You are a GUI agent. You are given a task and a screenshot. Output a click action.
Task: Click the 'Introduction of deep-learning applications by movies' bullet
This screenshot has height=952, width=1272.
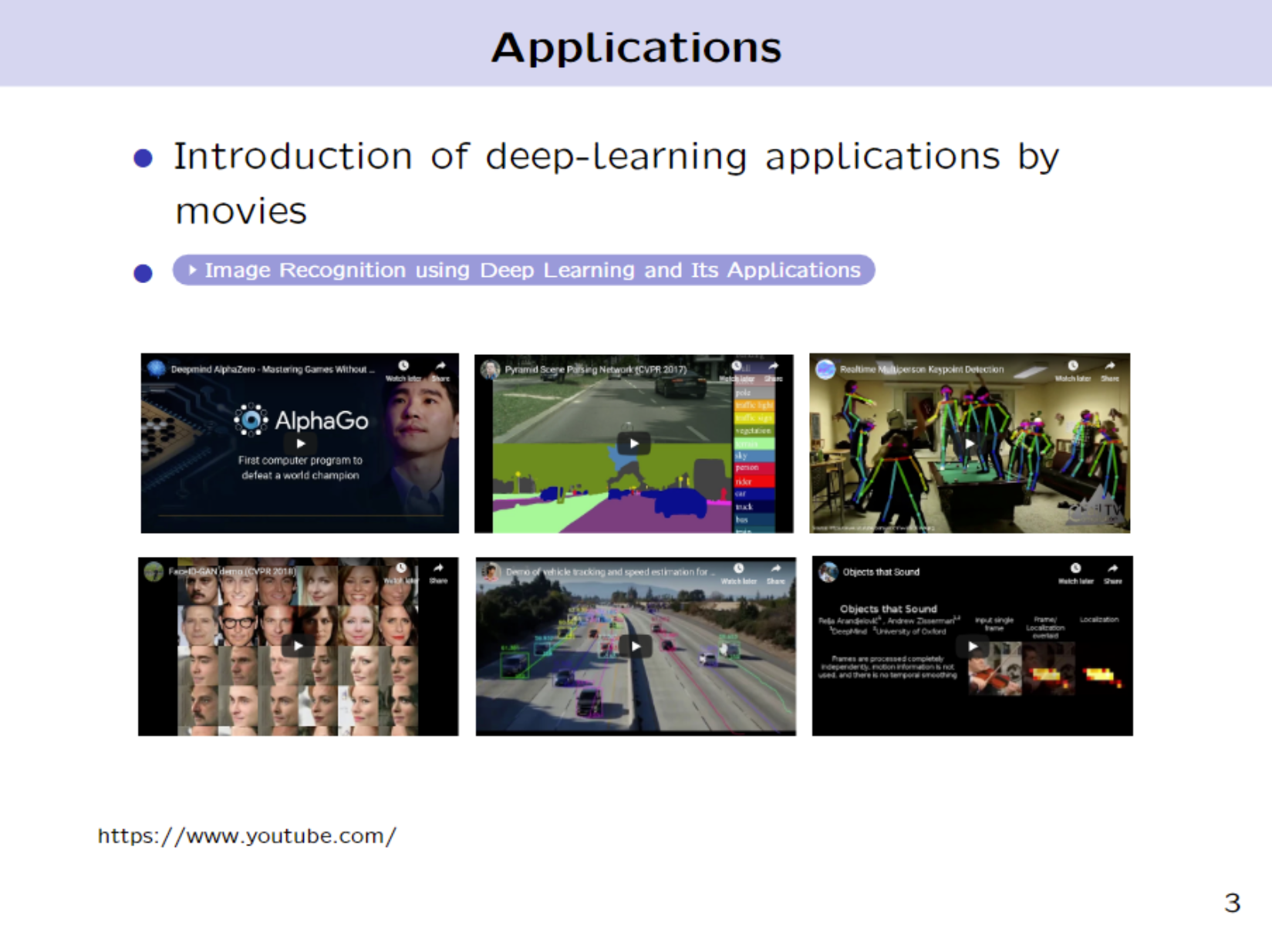[616, 184]
